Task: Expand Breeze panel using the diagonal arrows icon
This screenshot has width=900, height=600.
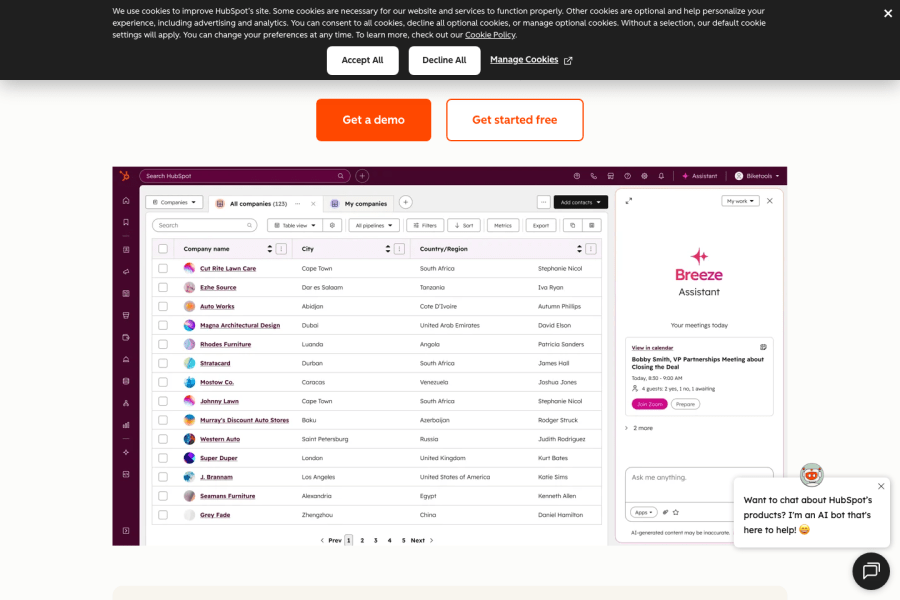Action: 629,200
